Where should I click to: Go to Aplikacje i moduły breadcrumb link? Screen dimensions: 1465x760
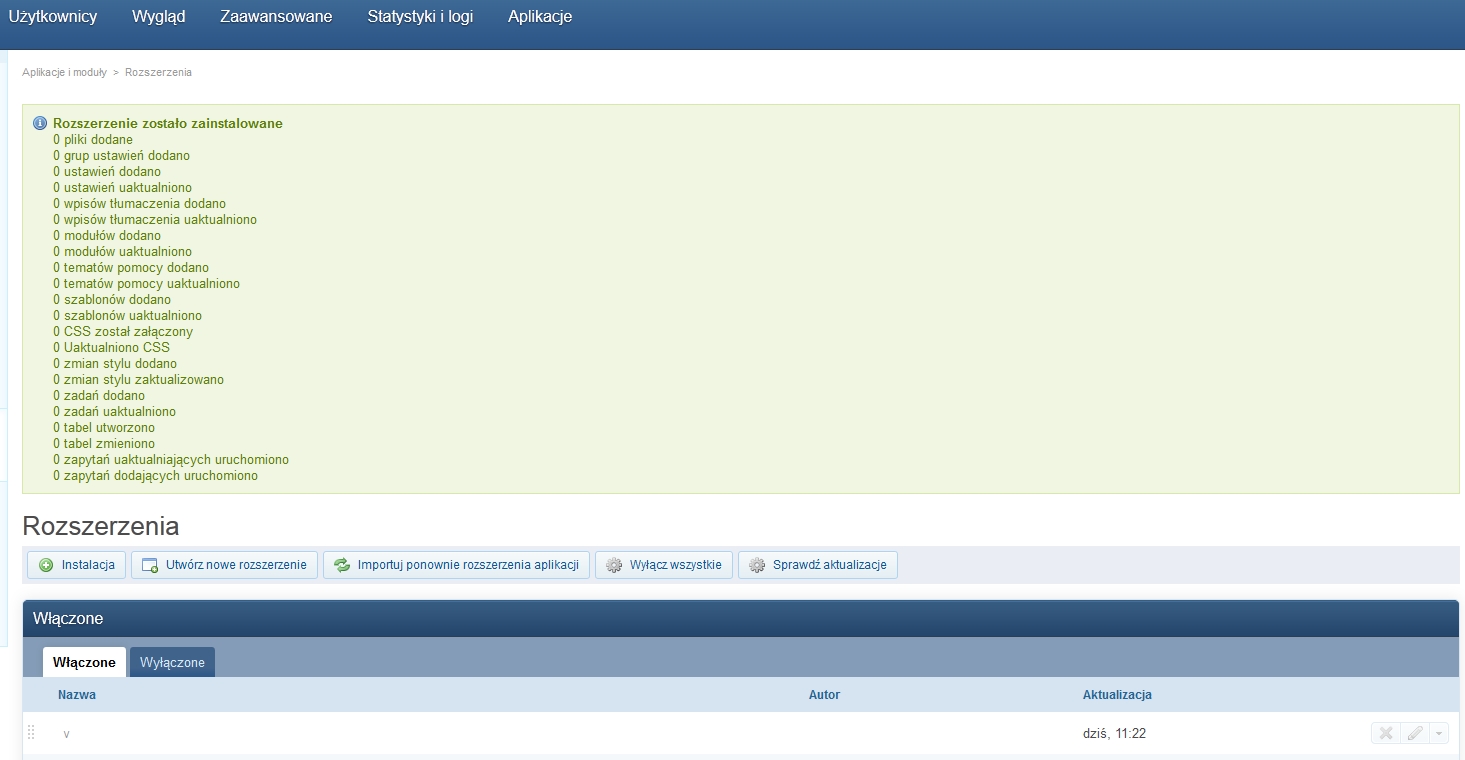click(64, 73)
